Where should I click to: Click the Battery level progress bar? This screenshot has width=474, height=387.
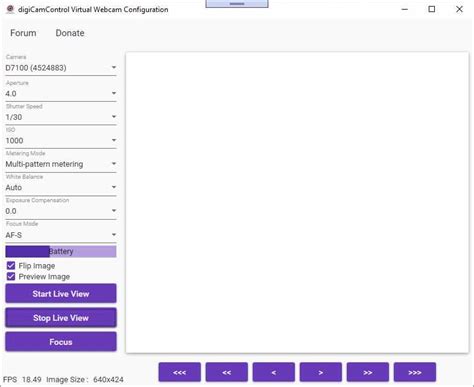point(61,251)
